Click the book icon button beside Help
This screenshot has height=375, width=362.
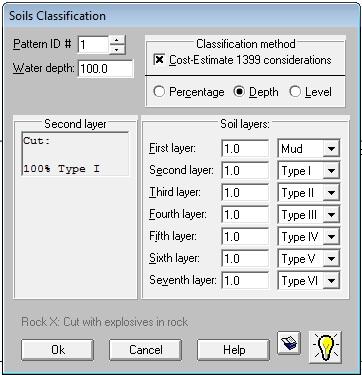tap(289, 343)
